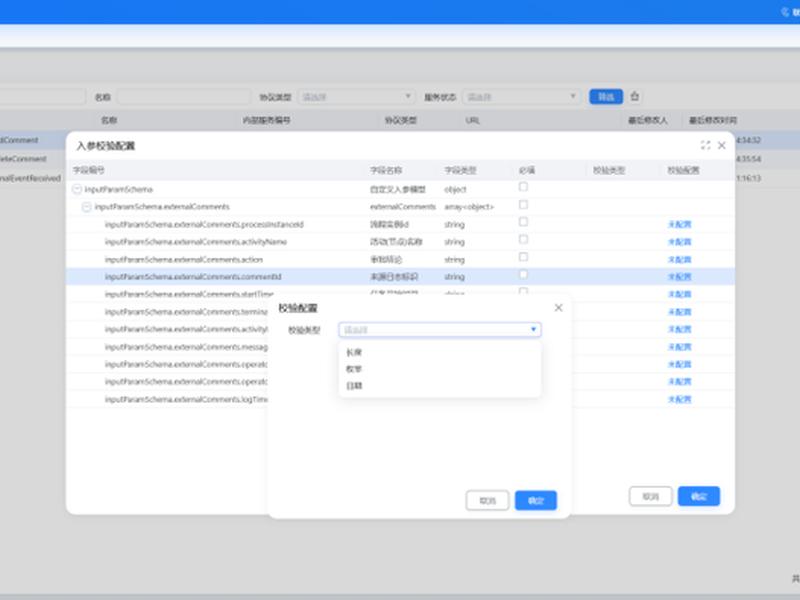Image resolution: width=800 pixels, height=600 pixels.
Task: Click the background row ending in nalEventReceived
Action: click(33, 178)
